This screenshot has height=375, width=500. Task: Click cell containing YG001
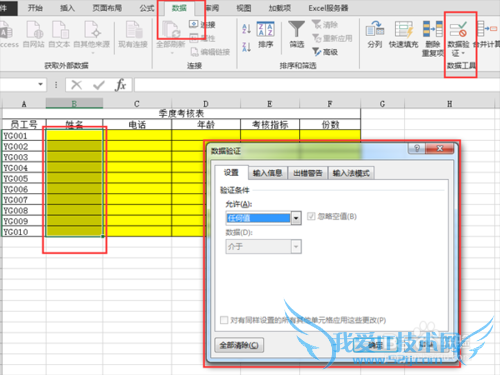coord(24,136)
